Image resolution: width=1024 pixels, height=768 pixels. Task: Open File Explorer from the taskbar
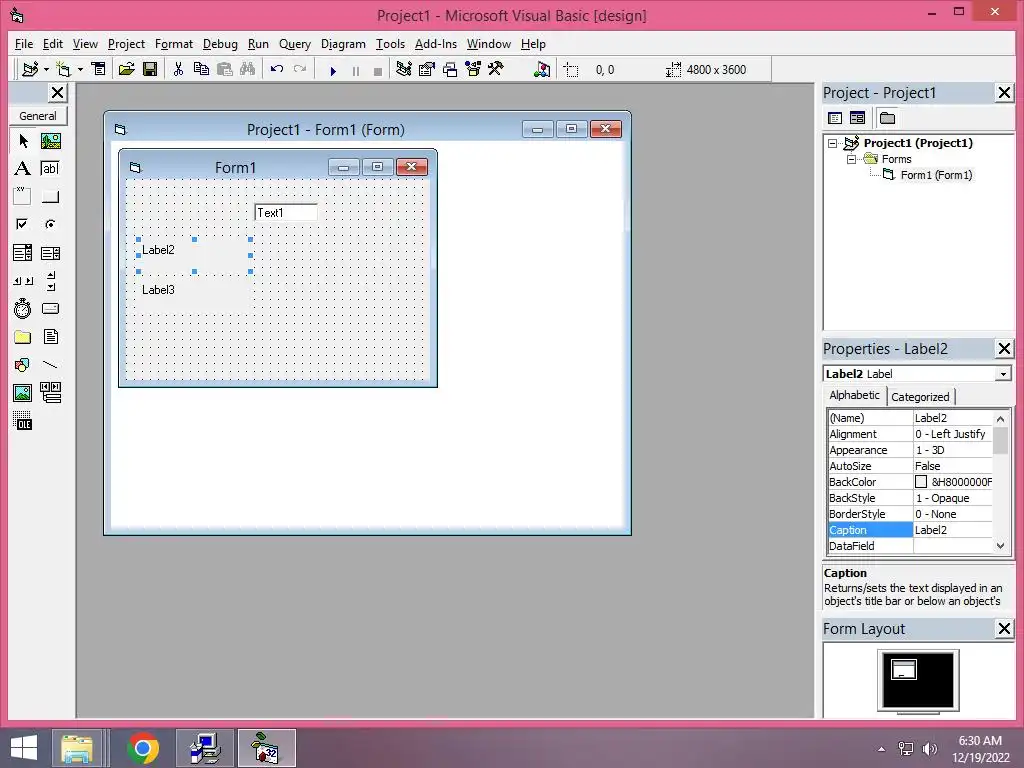point(76,748)
